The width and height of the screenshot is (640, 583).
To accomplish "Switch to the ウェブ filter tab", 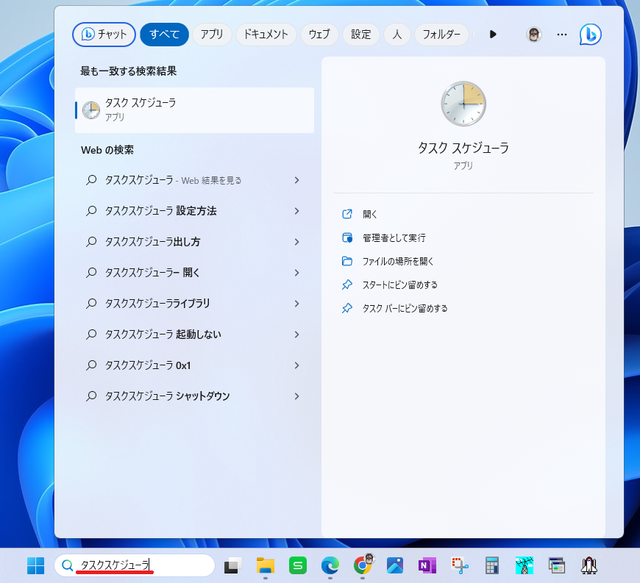I will 319,34.
